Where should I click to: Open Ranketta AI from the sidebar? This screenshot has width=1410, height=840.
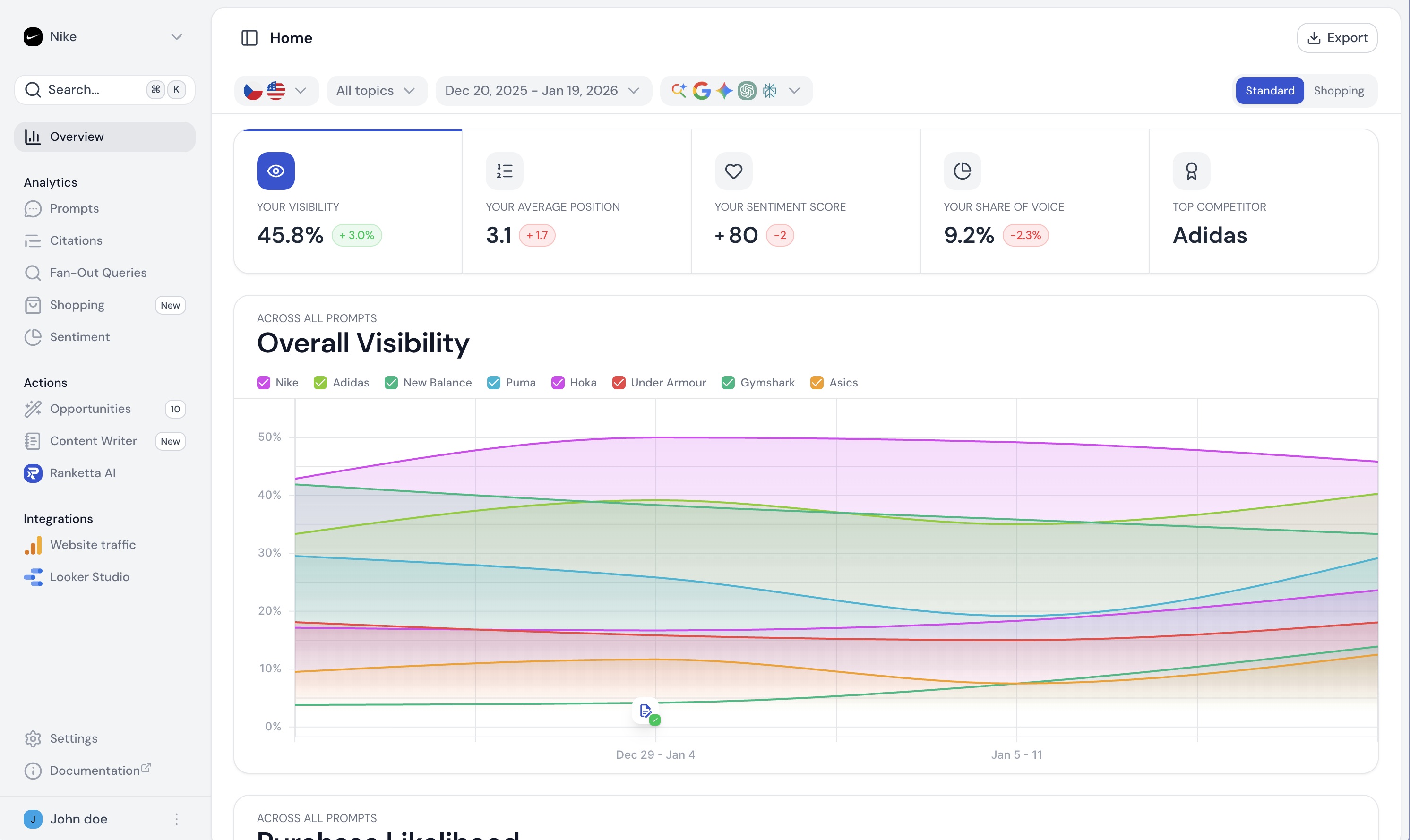coord(83,472)
